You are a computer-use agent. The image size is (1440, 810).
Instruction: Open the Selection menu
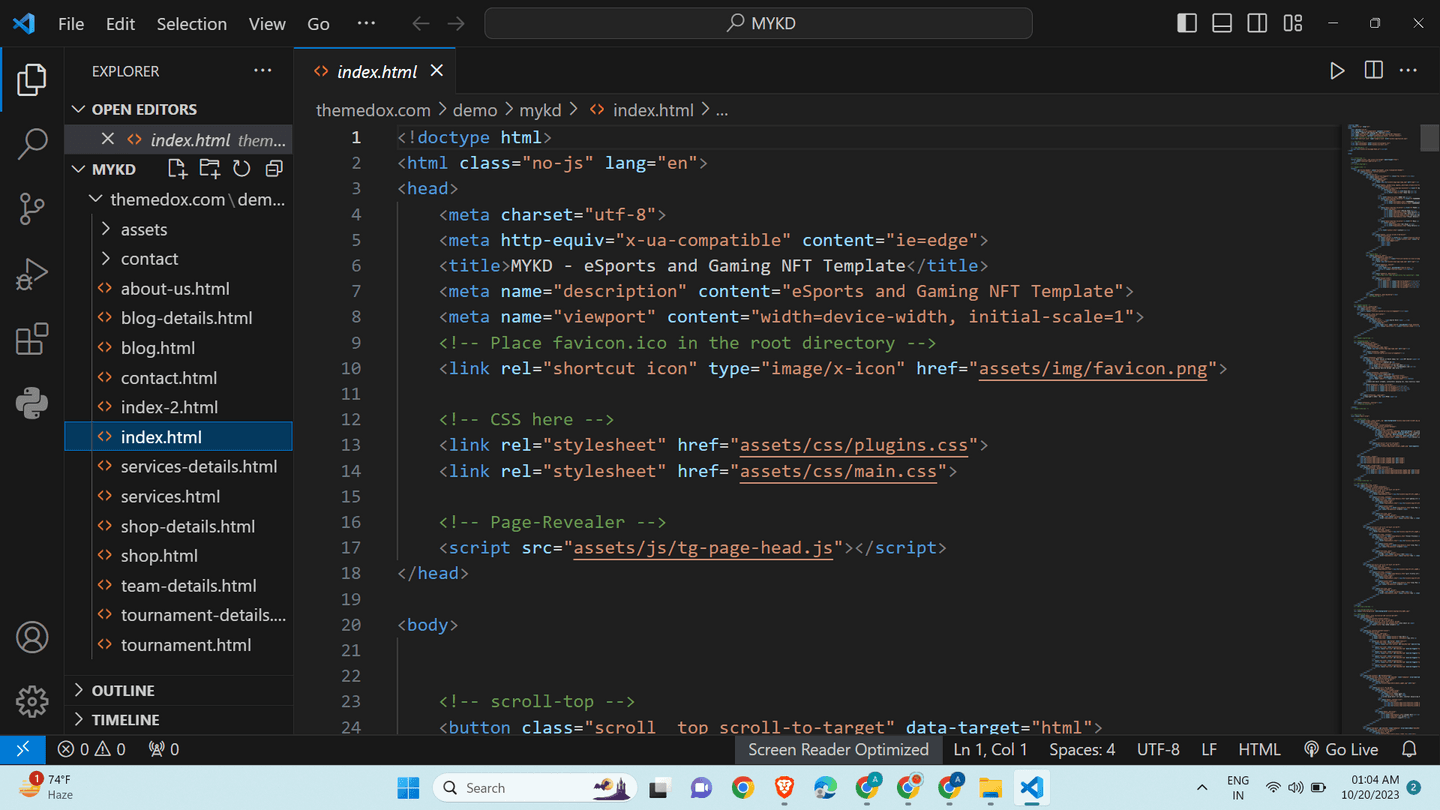191,23
